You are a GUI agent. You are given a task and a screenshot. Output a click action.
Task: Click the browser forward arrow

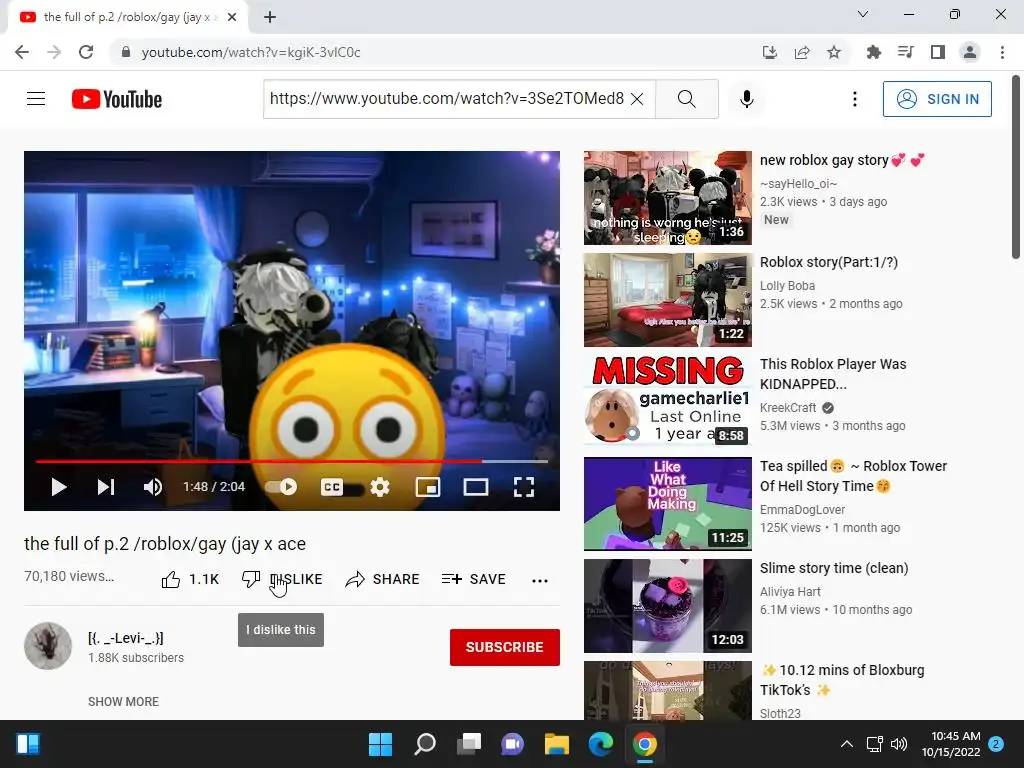[54, 52]
